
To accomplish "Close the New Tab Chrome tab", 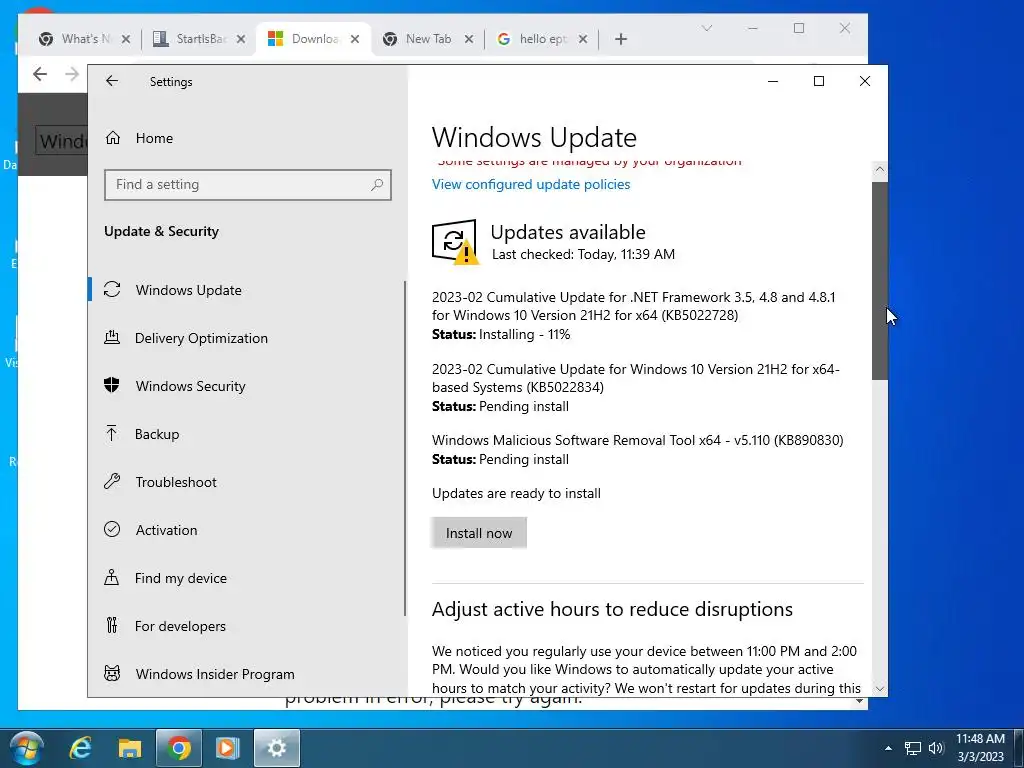I will click(469, 39).
